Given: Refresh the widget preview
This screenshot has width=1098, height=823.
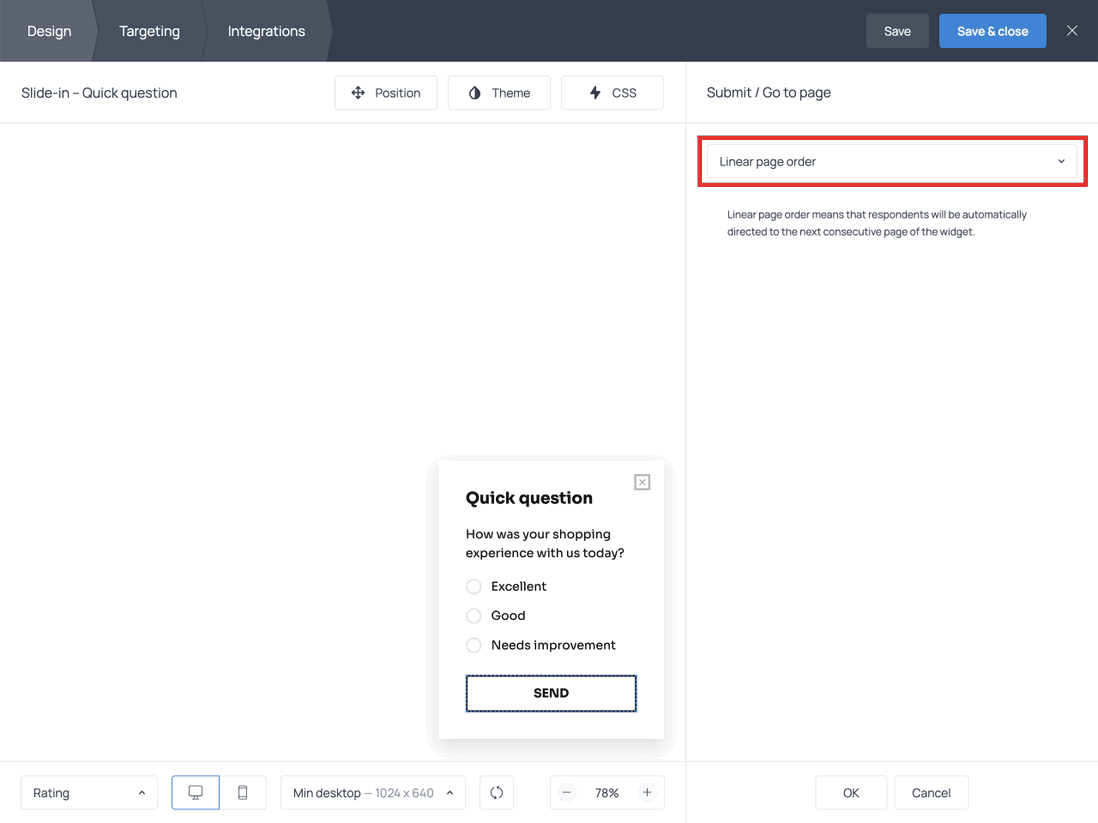Looking at the screenshot, I should [x=496, y=792].
